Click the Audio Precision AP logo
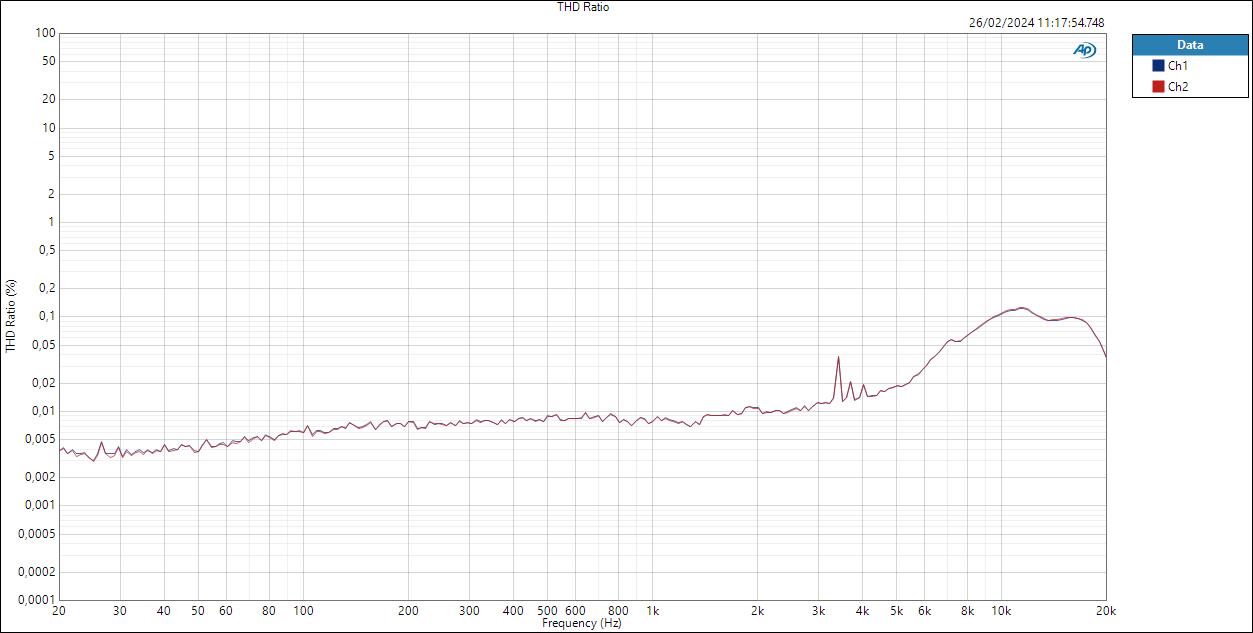The image size is (1253, 633). coord(1085,47)
